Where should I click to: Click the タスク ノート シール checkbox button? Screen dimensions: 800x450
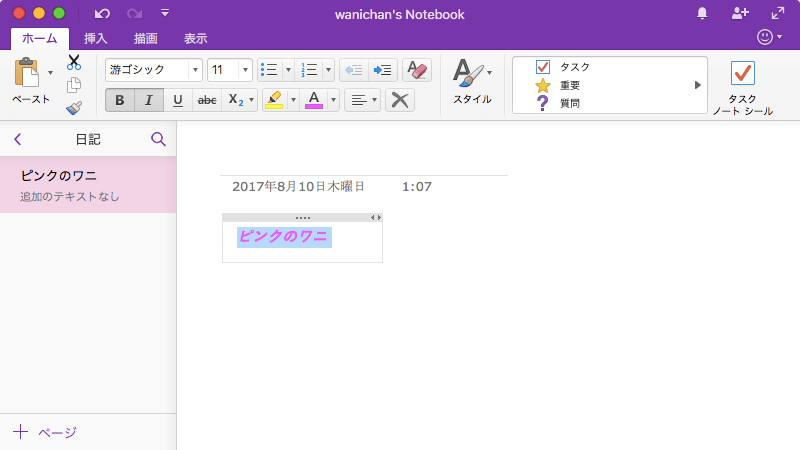pos(742,88)
